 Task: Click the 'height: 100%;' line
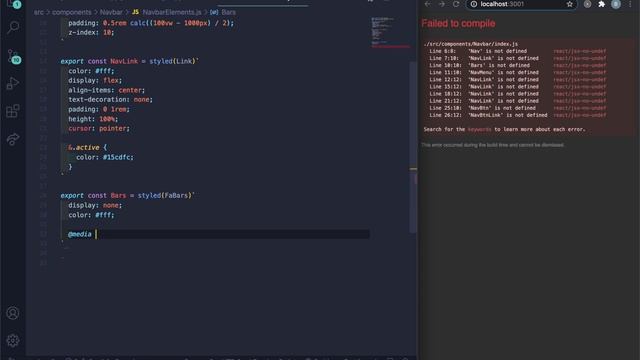[x=93, y=119]
